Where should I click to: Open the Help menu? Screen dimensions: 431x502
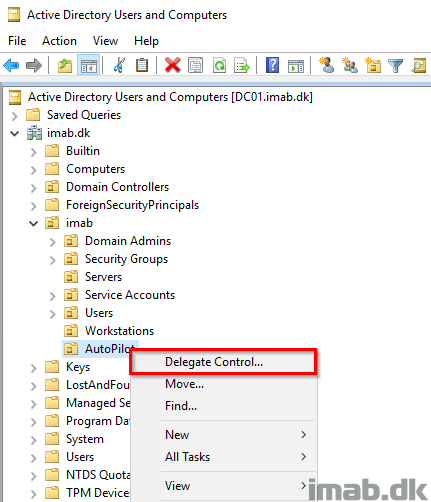pos(146,41)
